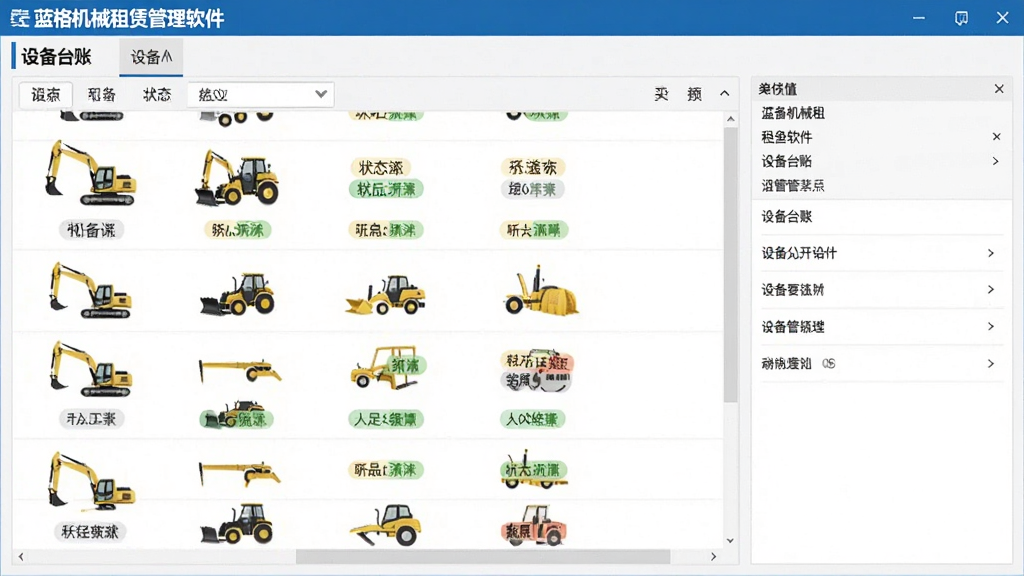Expand the sidebar row starting with 设备公
The image size is (1024, 576).
[991, 253]
